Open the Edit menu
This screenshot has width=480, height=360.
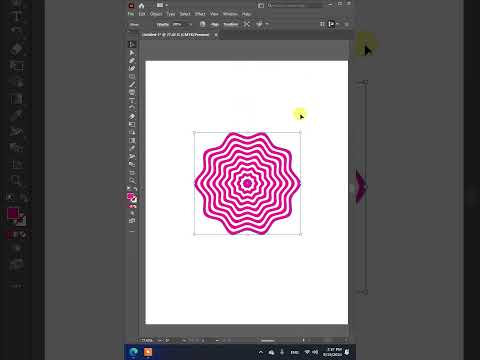(x=142, y=14)
